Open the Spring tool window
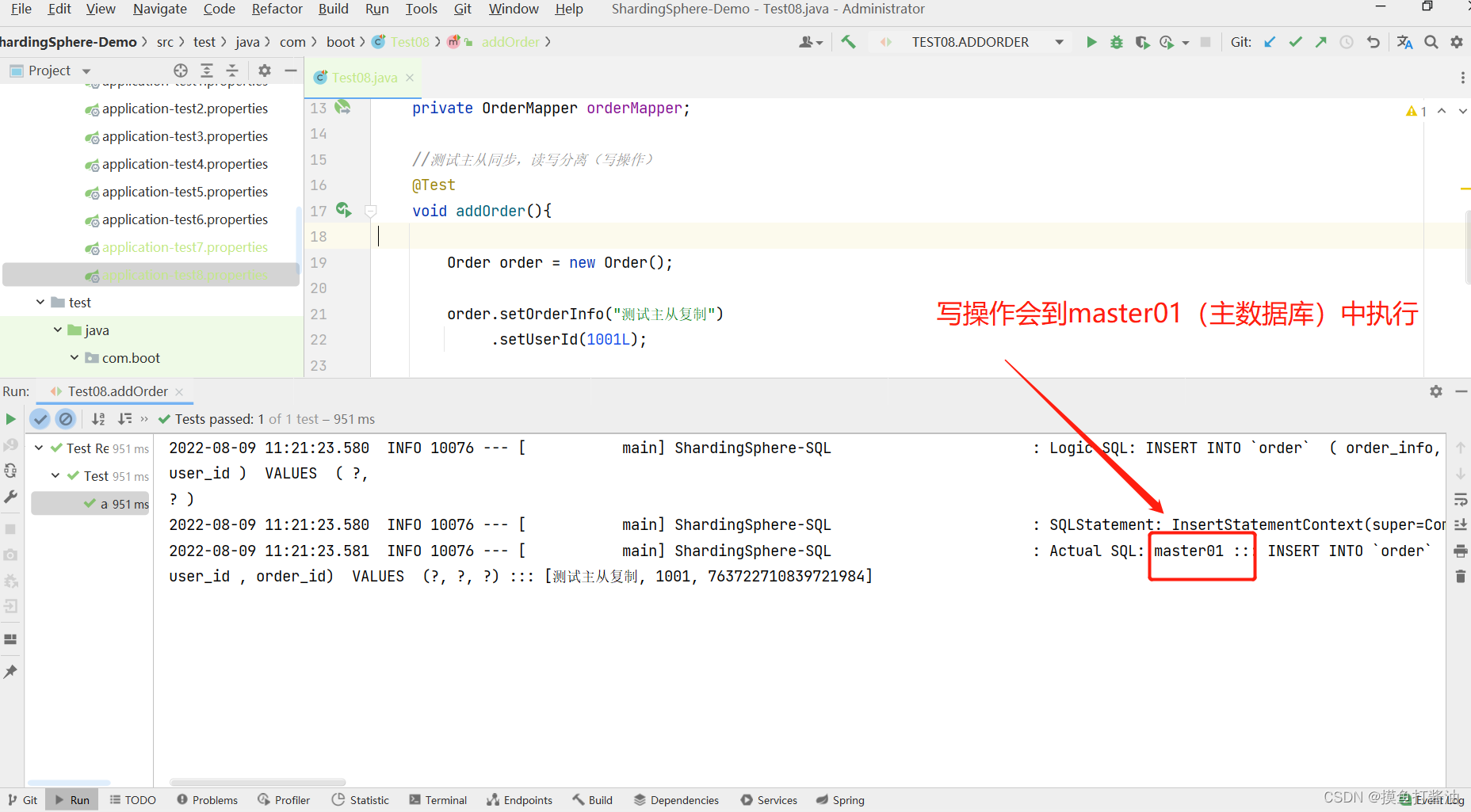1471x812 pixels. tap(840, 800)
